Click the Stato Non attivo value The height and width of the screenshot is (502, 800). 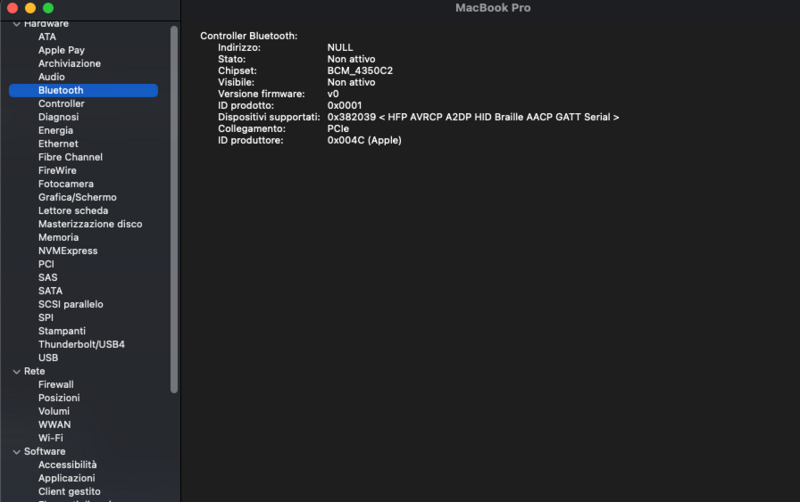point(351,59)
